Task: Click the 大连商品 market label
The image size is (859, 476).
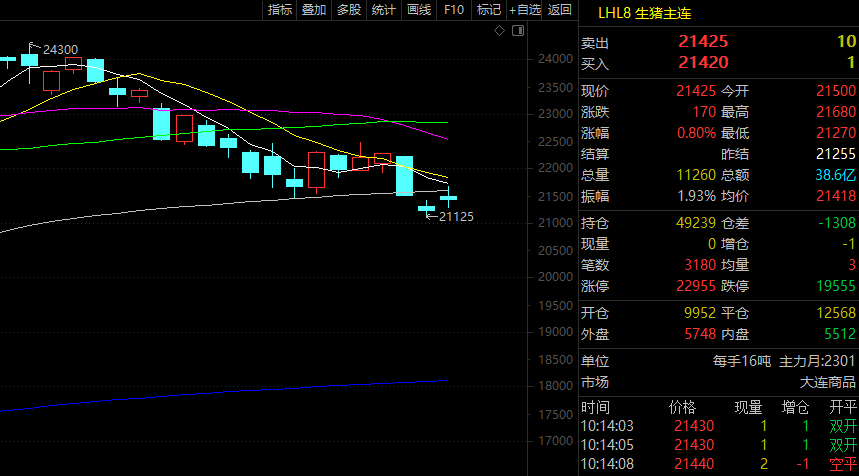Action: point(827,382)
